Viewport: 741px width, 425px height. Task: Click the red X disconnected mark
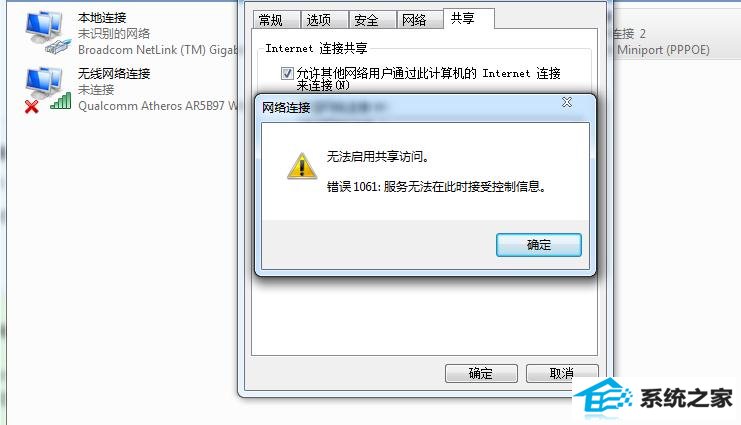pyautogui.click(x=32, y=106)
